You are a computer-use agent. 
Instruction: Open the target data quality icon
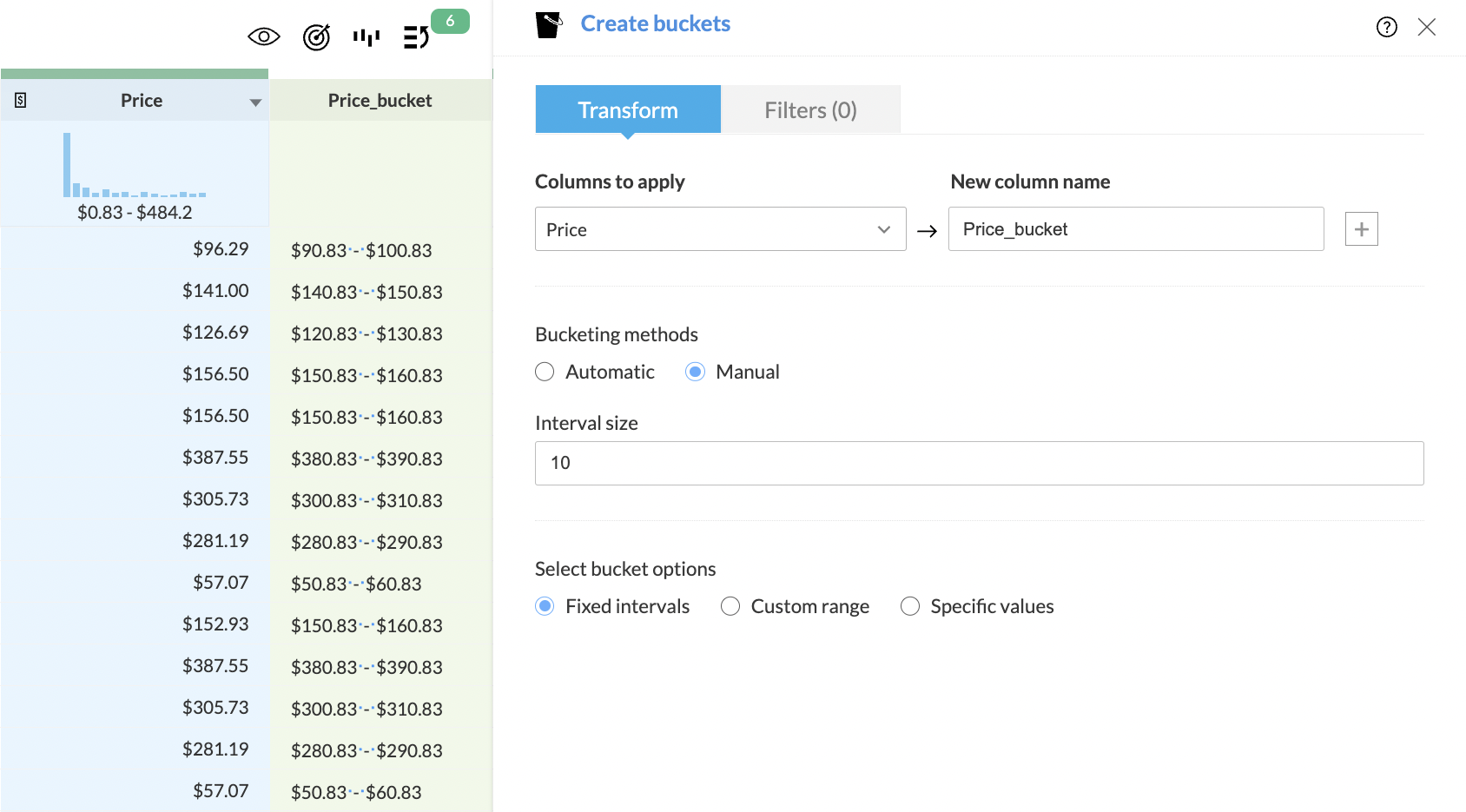click(316, 37)
